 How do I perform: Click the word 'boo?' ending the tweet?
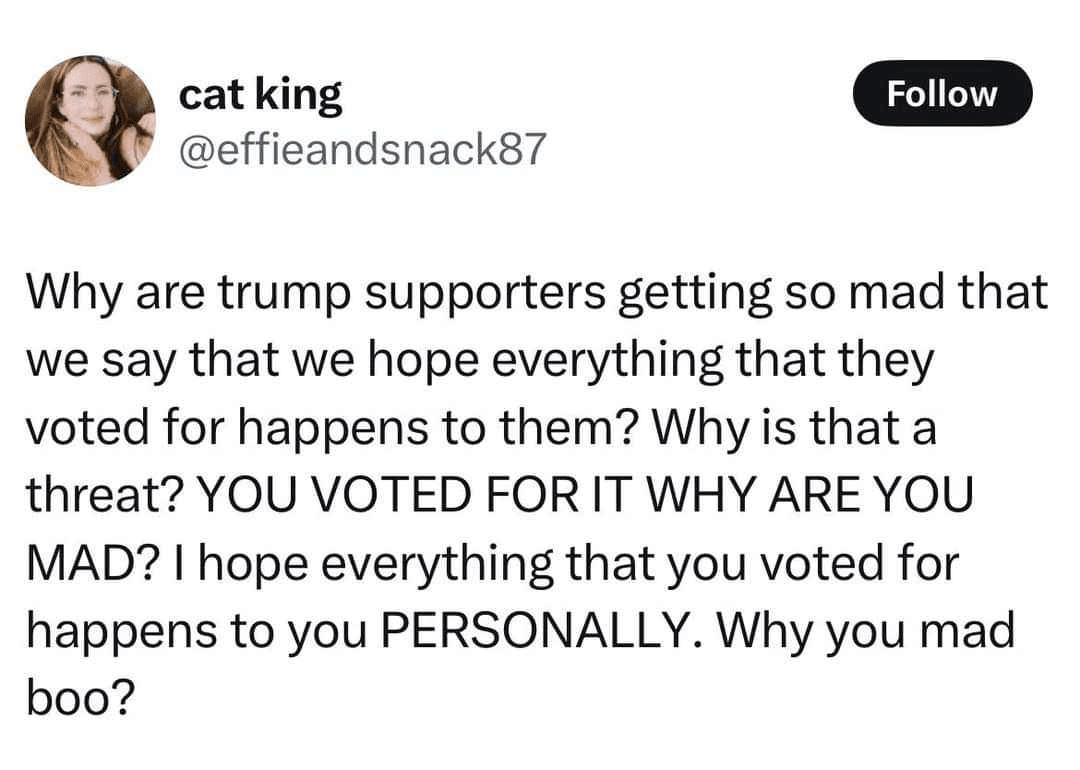[79, 696]
